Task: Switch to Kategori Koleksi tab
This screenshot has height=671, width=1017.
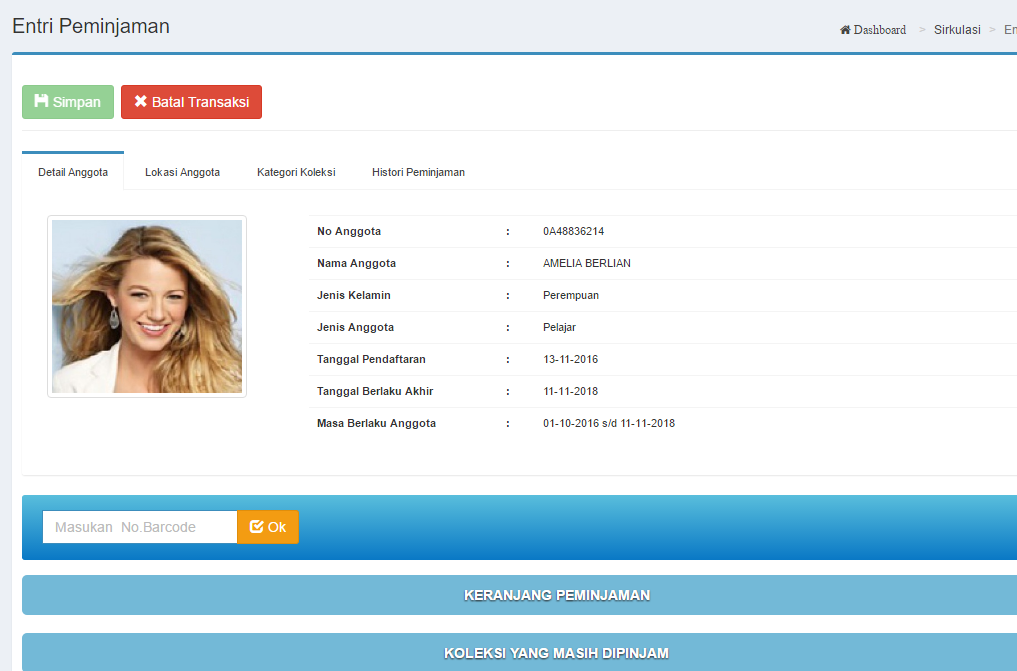Action: pos(296,172)
